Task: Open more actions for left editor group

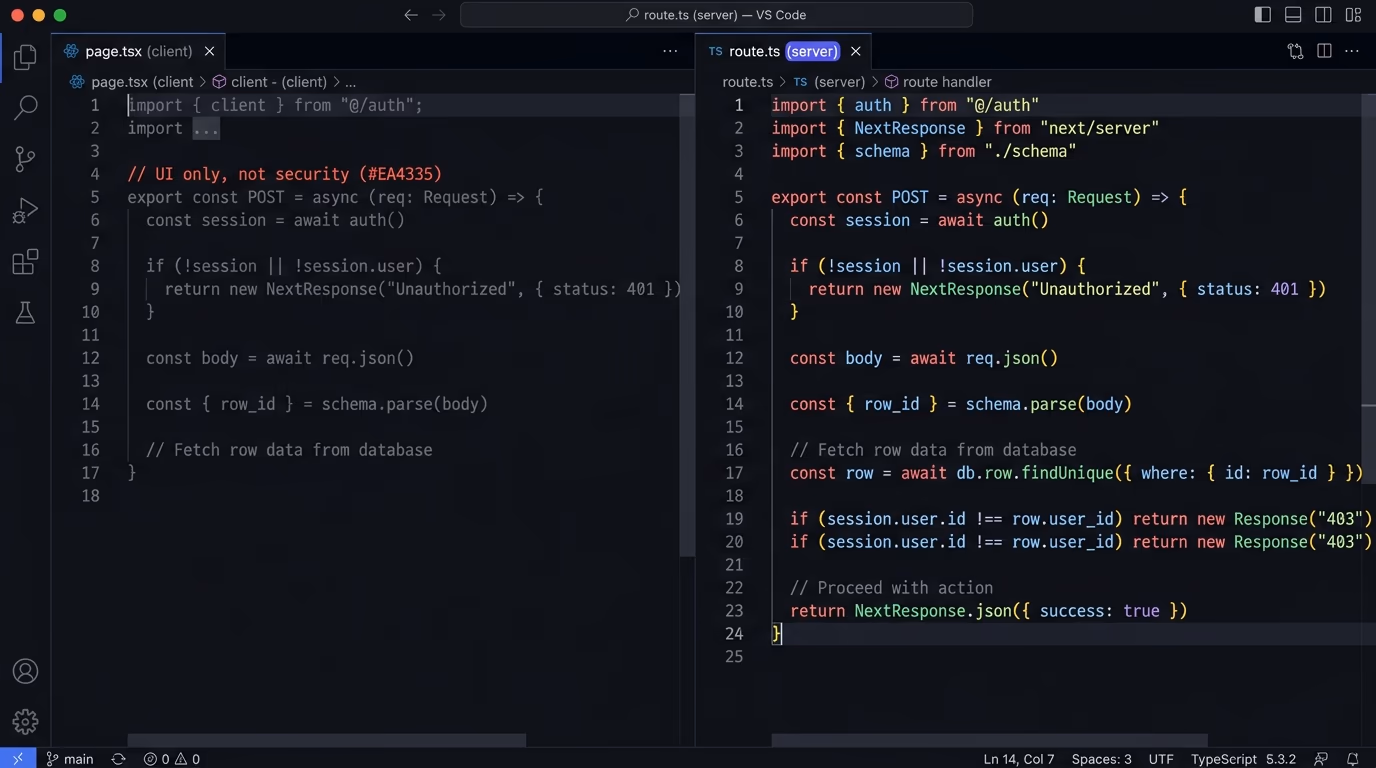Action: (670, 51)
